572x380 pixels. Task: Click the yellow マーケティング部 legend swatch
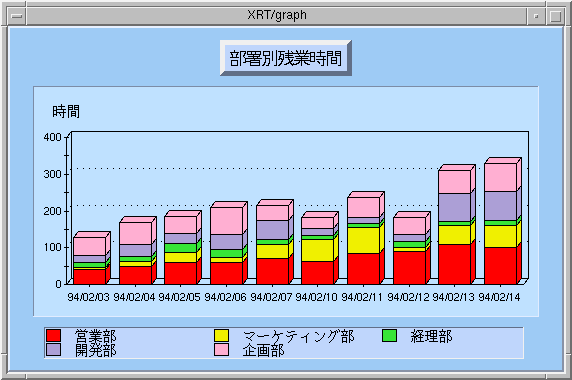click(x=221, y=335)
